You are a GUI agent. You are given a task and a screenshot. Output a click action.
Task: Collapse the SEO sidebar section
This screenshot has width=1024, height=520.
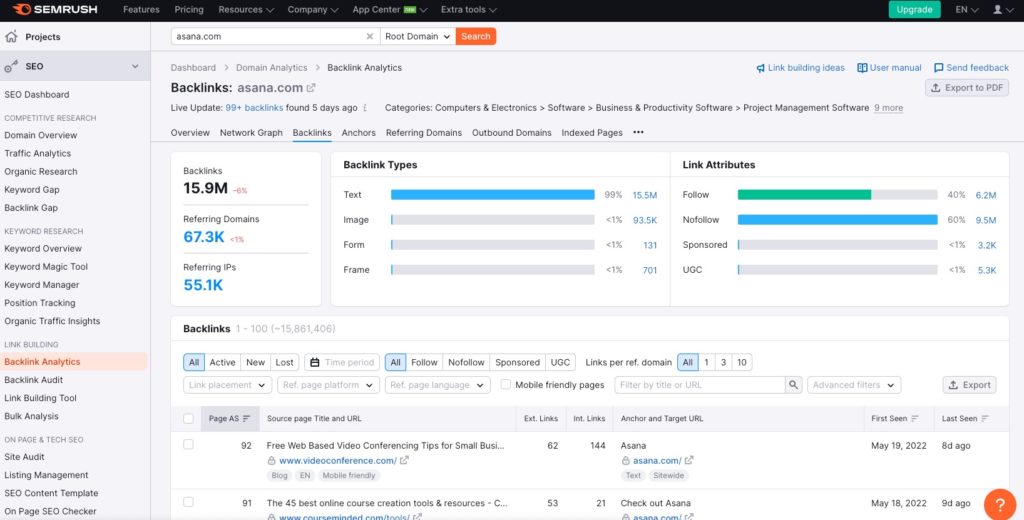click(135, 67)
